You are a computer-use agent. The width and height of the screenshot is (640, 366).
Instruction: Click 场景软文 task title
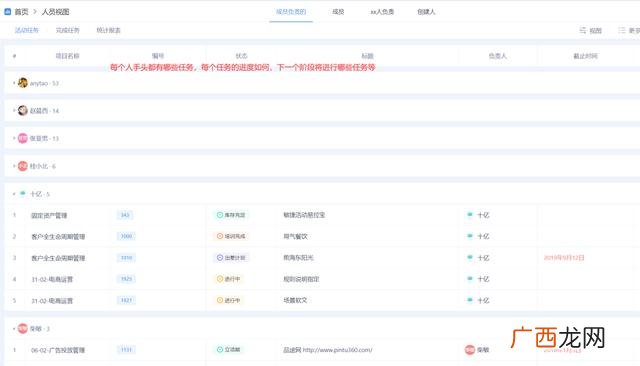tap(295, 300)
